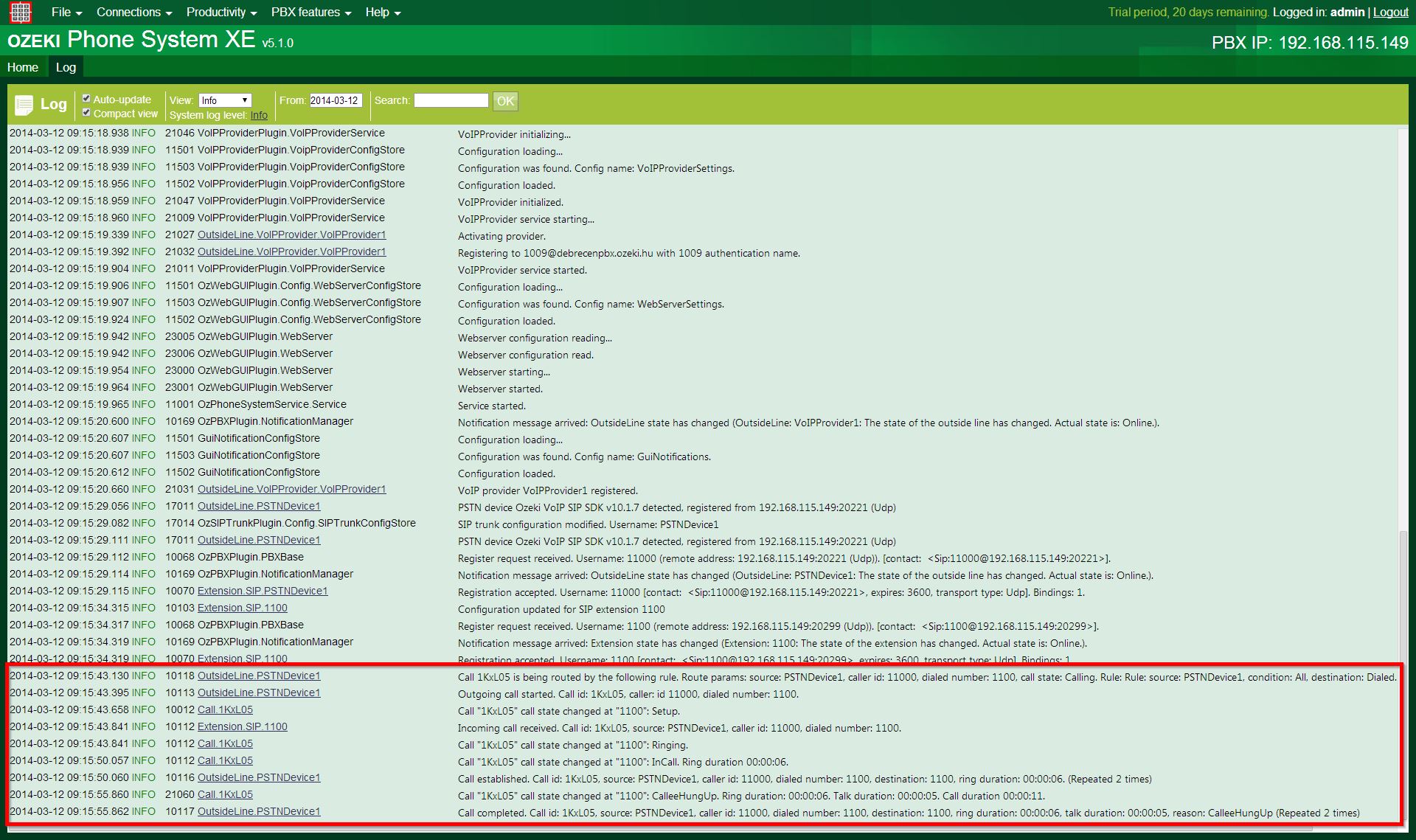
Task: Click the Ozeki logo icon top-left
Action: pos(20,12)
